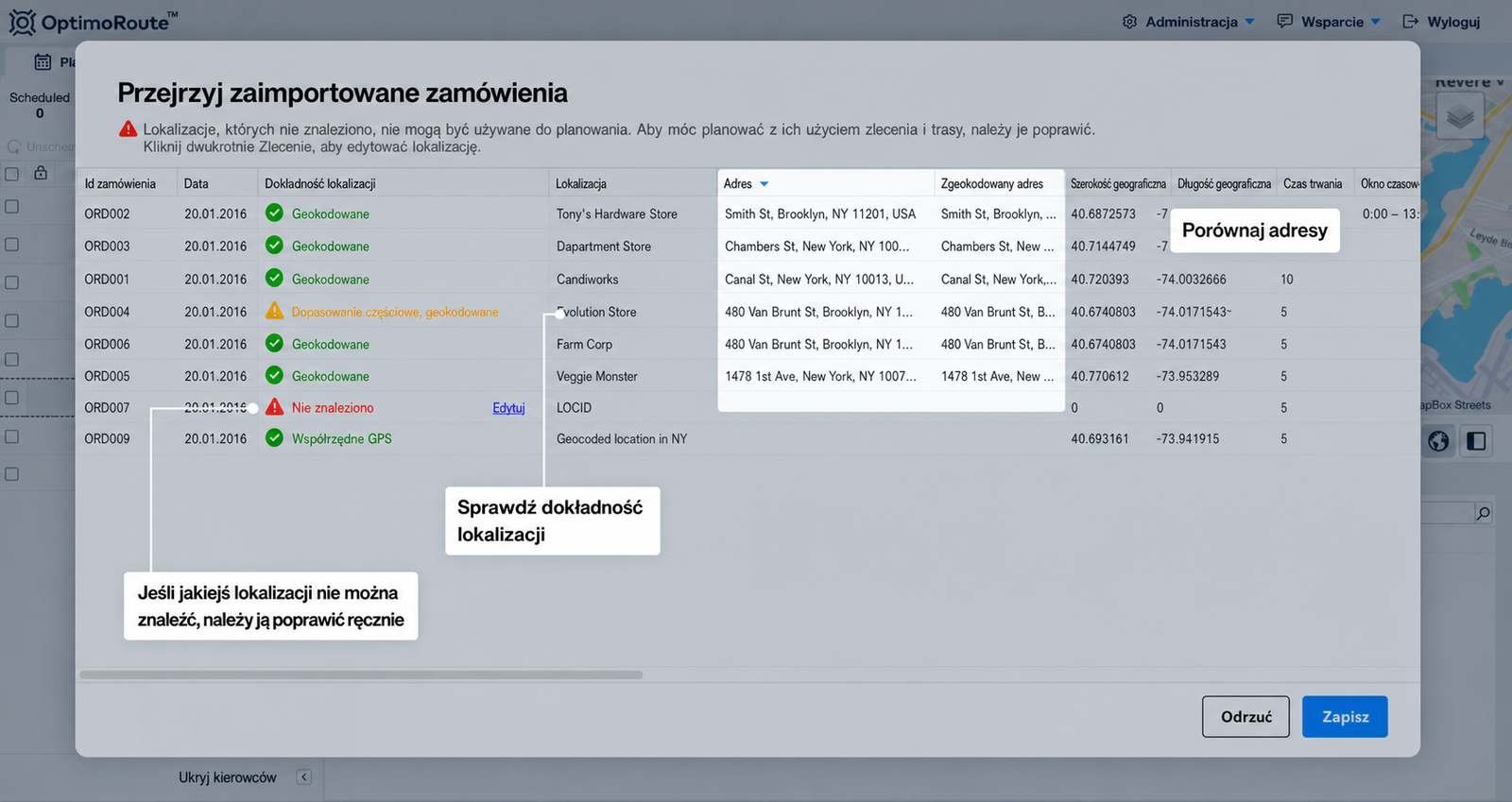
Task: Click green check icon in ORD005 row
Action: [x=274, y=376]
